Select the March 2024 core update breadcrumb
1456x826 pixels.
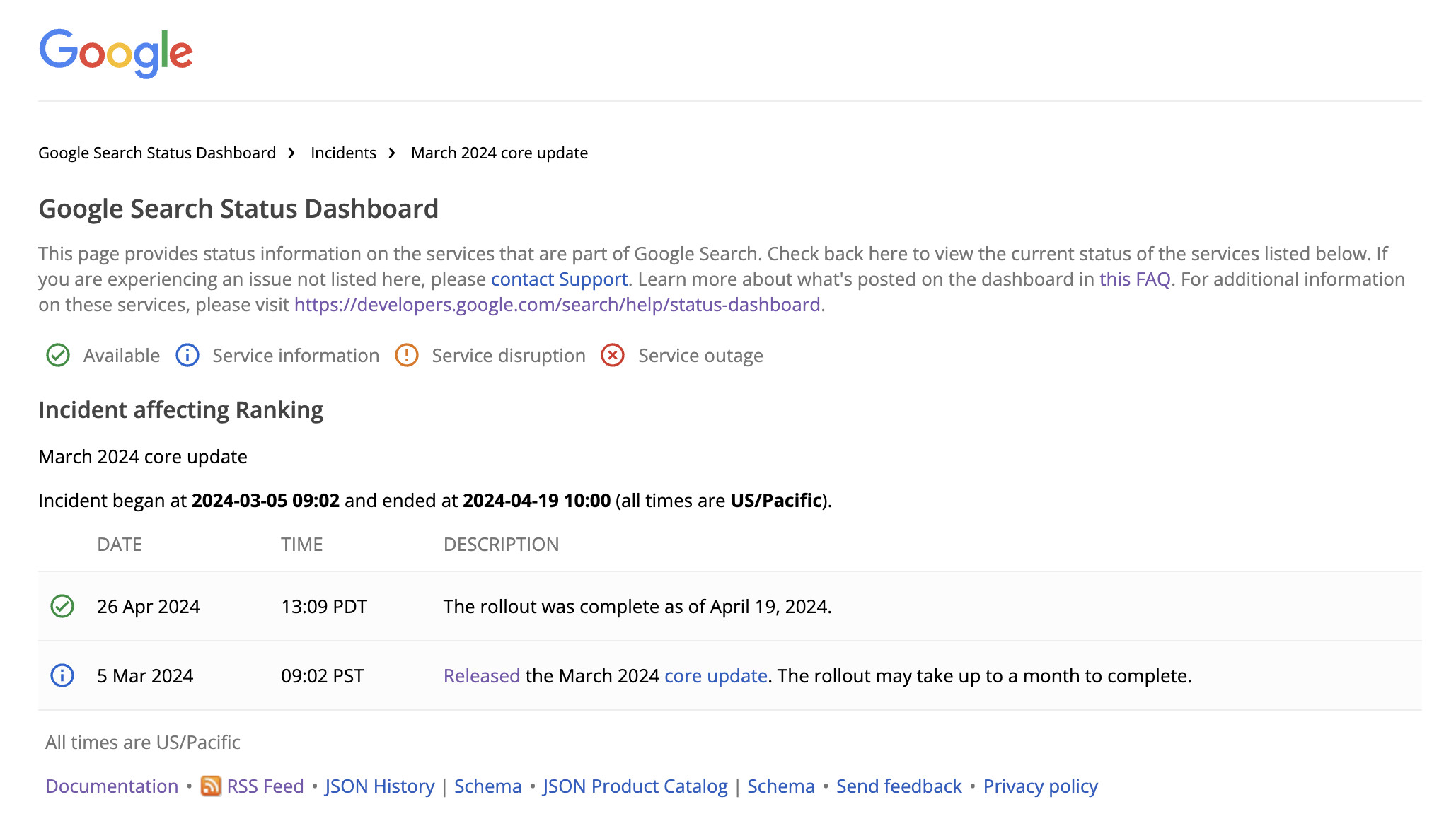499,152
